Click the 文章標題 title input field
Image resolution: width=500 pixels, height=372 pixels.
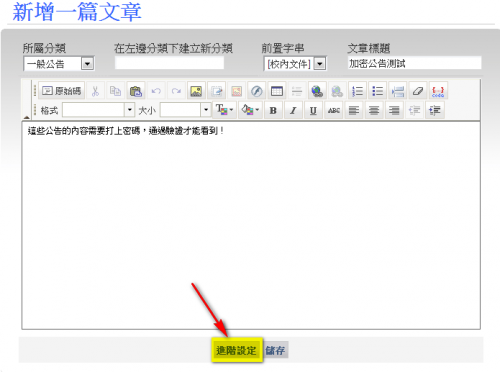tap(414, 63)
